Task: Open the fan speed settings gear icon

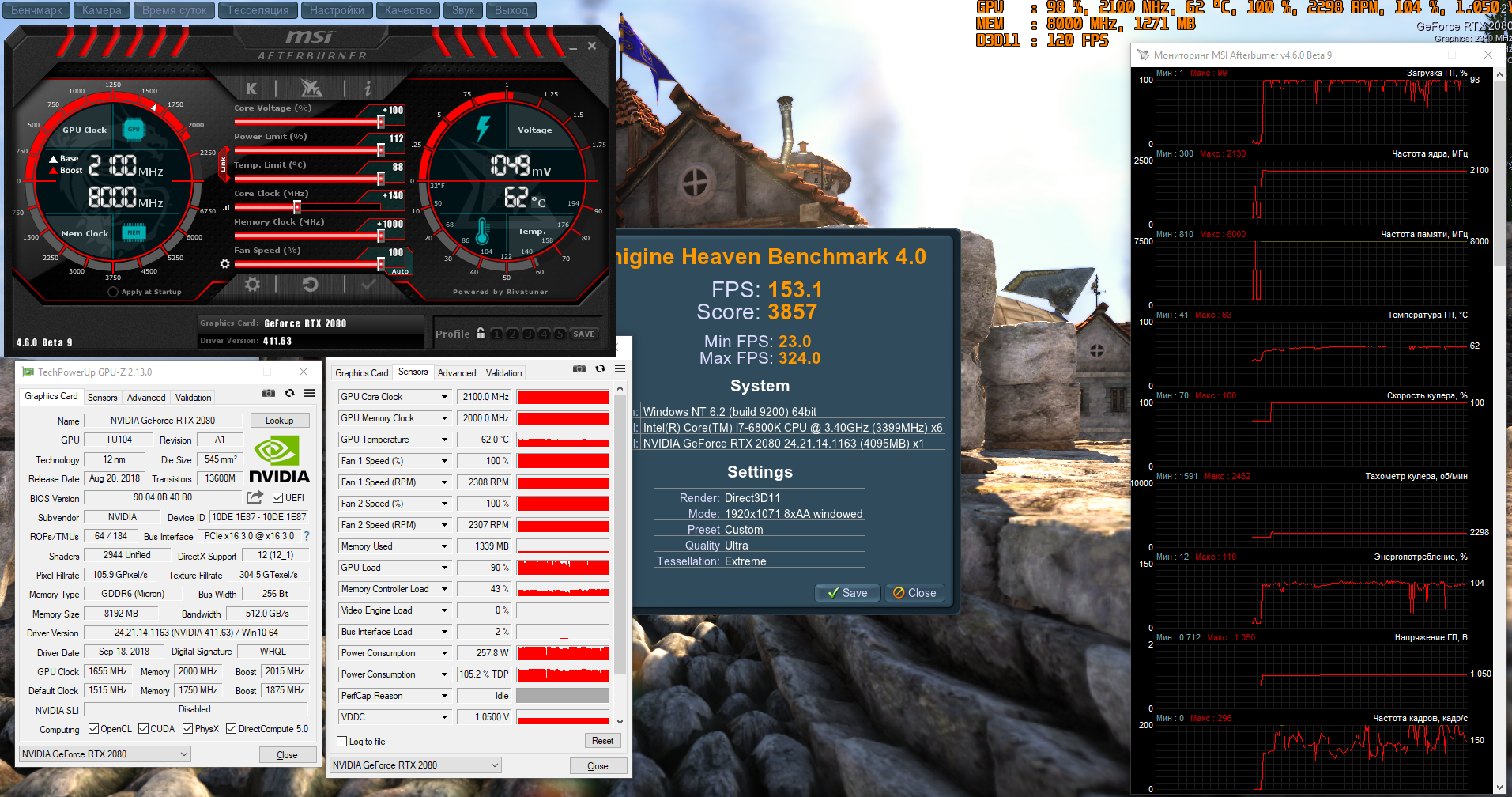Action: point(225,263)
